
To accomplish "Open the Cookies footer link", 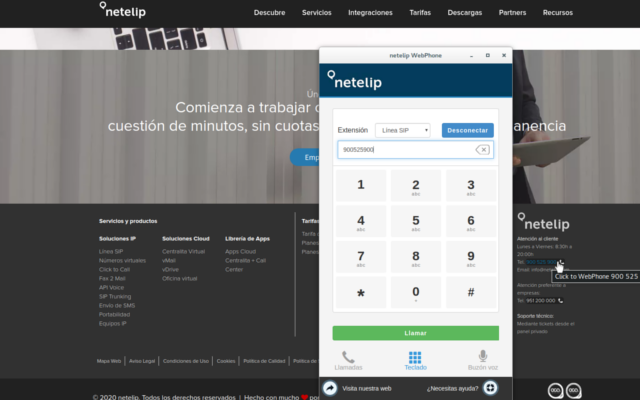I will pos(226,361).
